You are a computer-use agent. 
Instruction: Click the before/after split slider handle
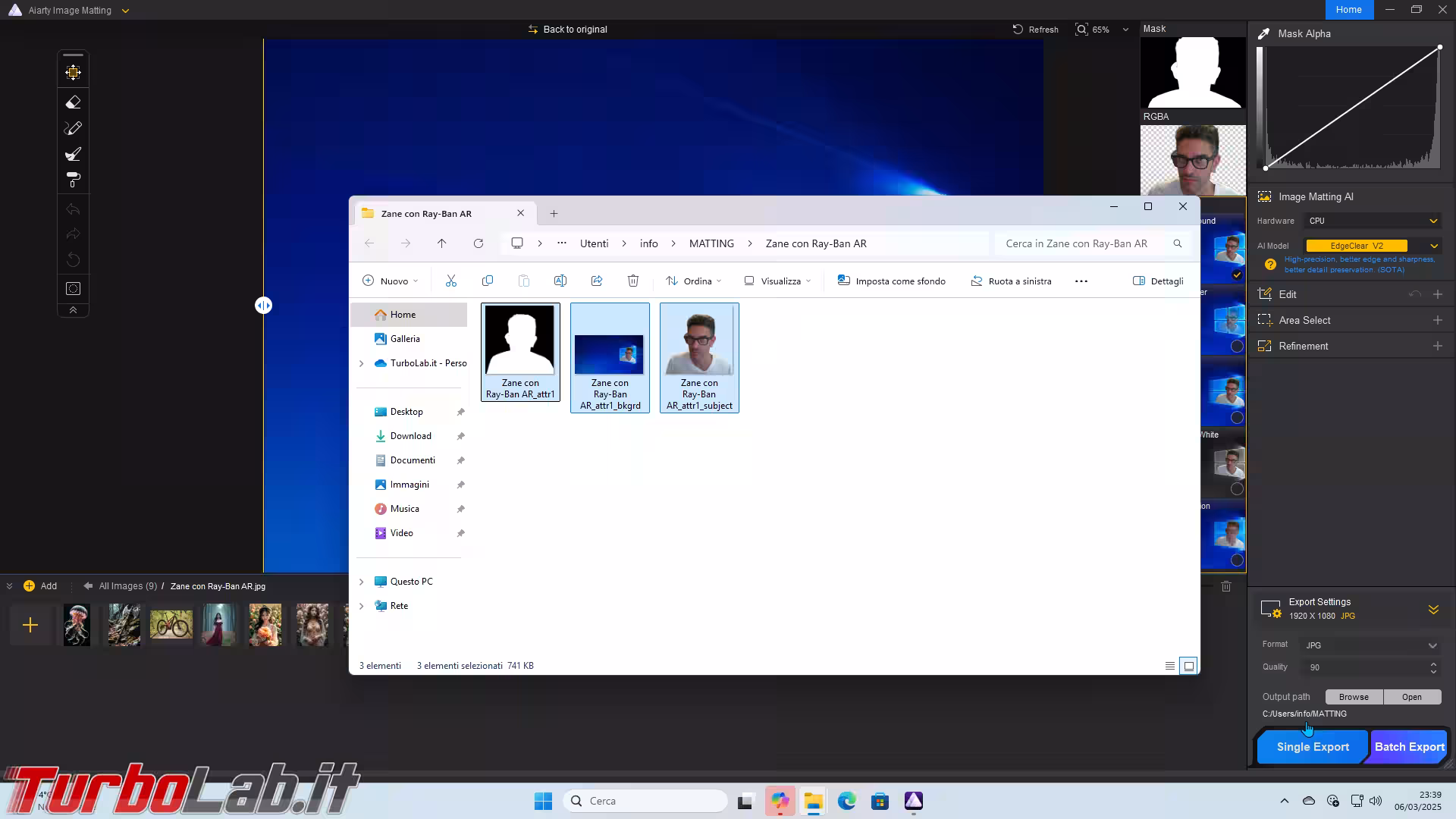pyautogui.click(x=263, y=306)
